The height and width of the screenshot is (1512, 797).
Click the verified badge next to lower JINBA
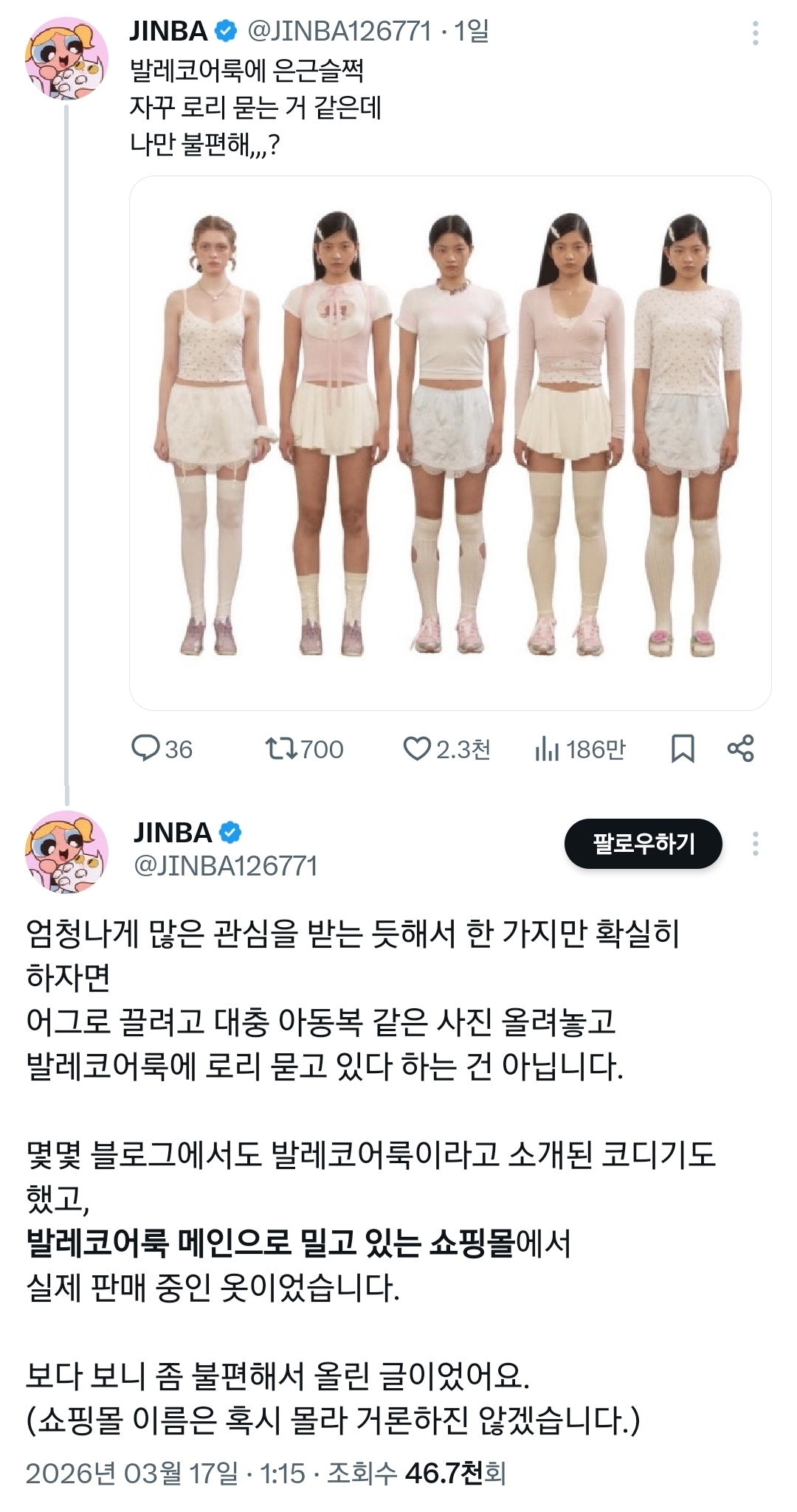pos(230,833)
